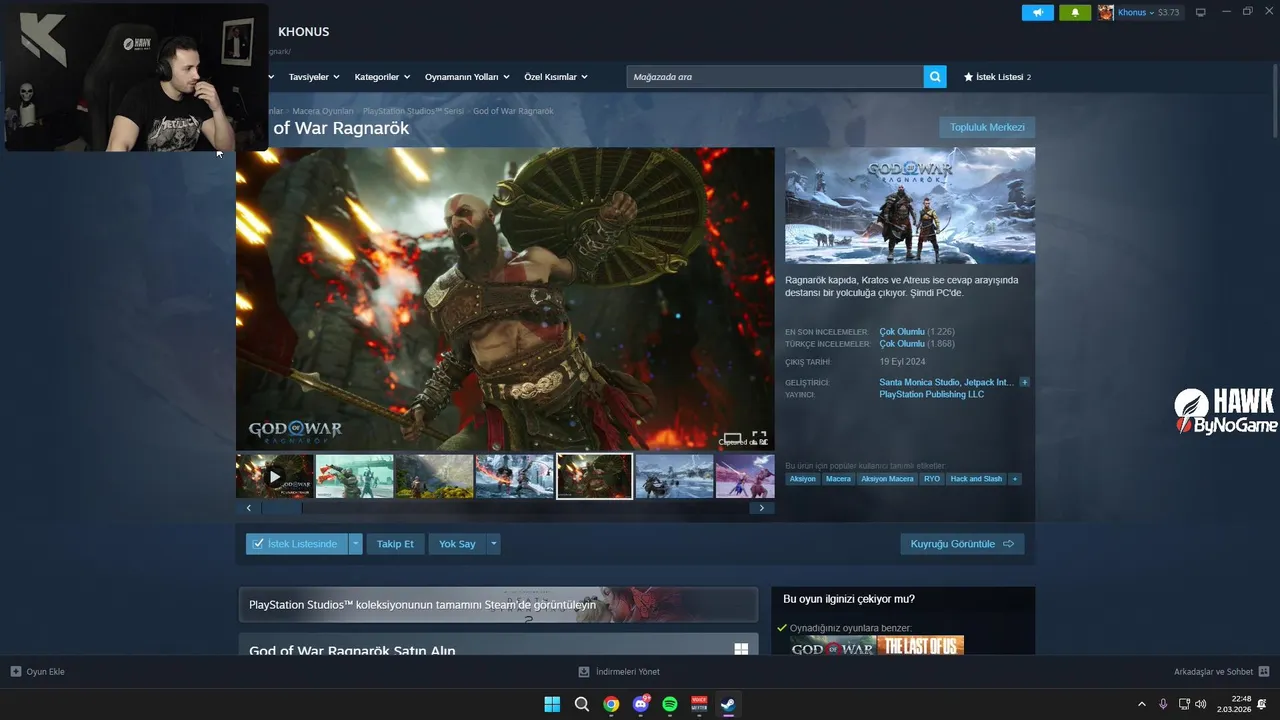Viewport: 1280px width, 720px height.
Task: Open Google Chrome from taskbar
Action: (x=611, y=704)
